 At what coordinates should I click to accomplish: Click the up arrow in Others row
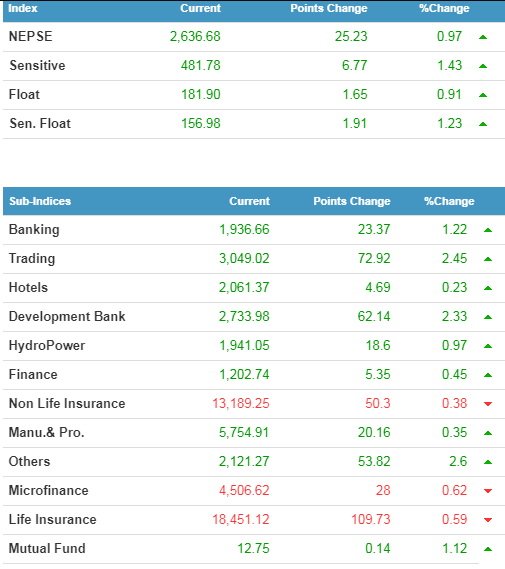[488, 462]
